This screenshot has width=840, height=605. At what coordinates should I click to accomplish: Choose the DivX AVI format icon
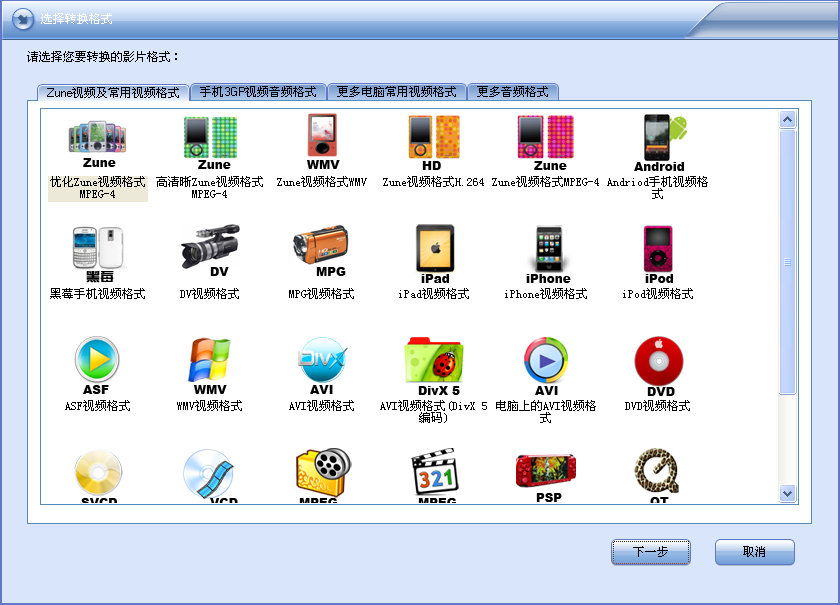pyautogui.click(x=321, y=367)
